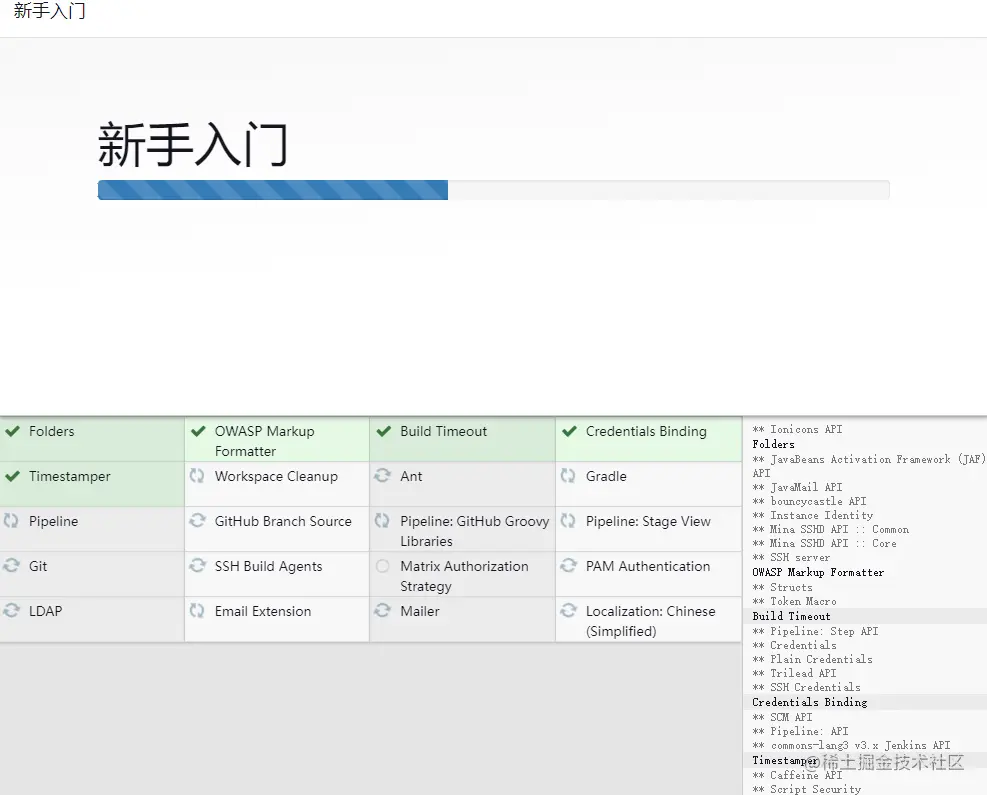
Task: Click the '** SSH server' log line
Action: coord(791,558)
